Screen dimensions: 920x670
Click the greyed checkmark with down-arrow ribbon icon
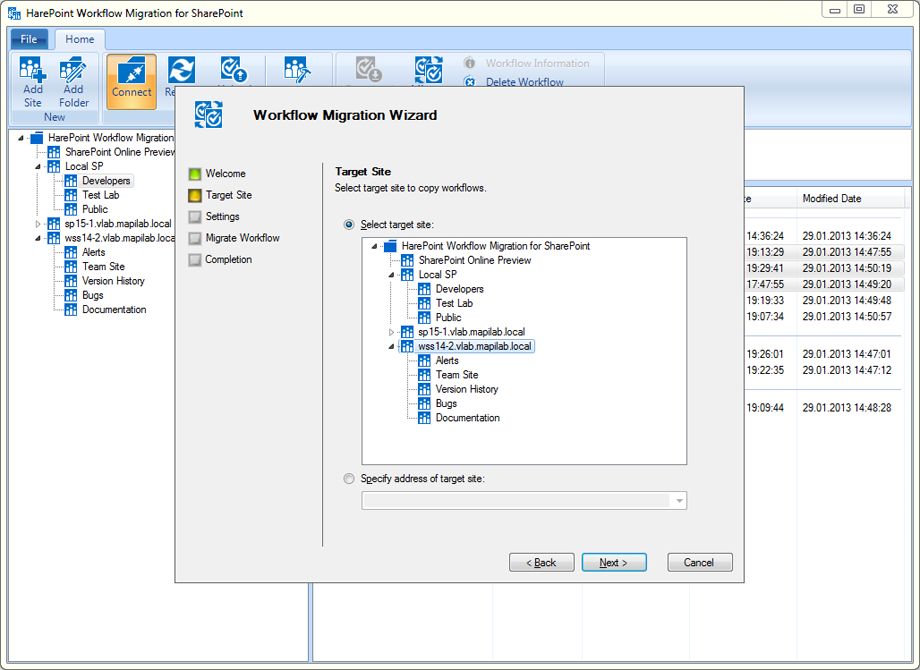368,69
